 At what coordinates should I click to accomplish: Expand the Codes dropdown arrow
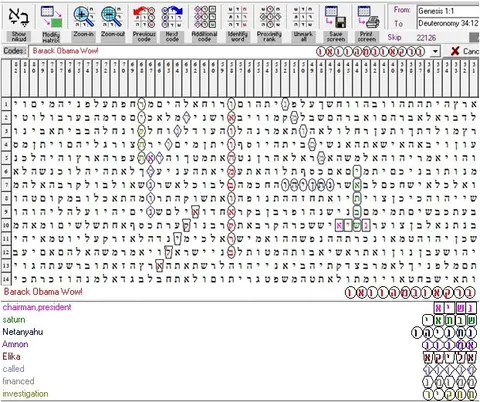coord(435,52)
